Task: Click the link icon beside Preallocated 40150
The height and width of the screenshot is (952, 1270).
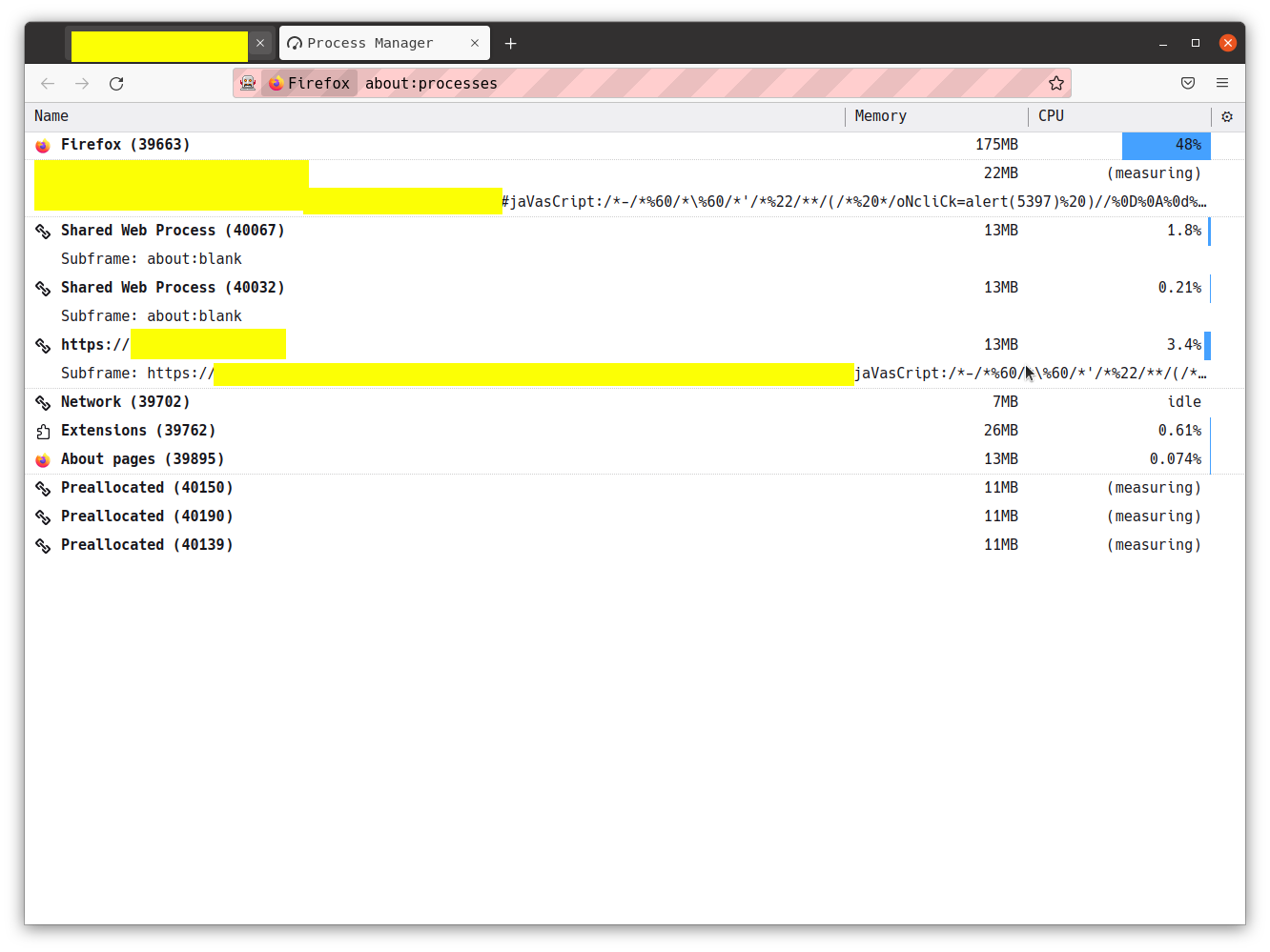Action: (42, 488)
